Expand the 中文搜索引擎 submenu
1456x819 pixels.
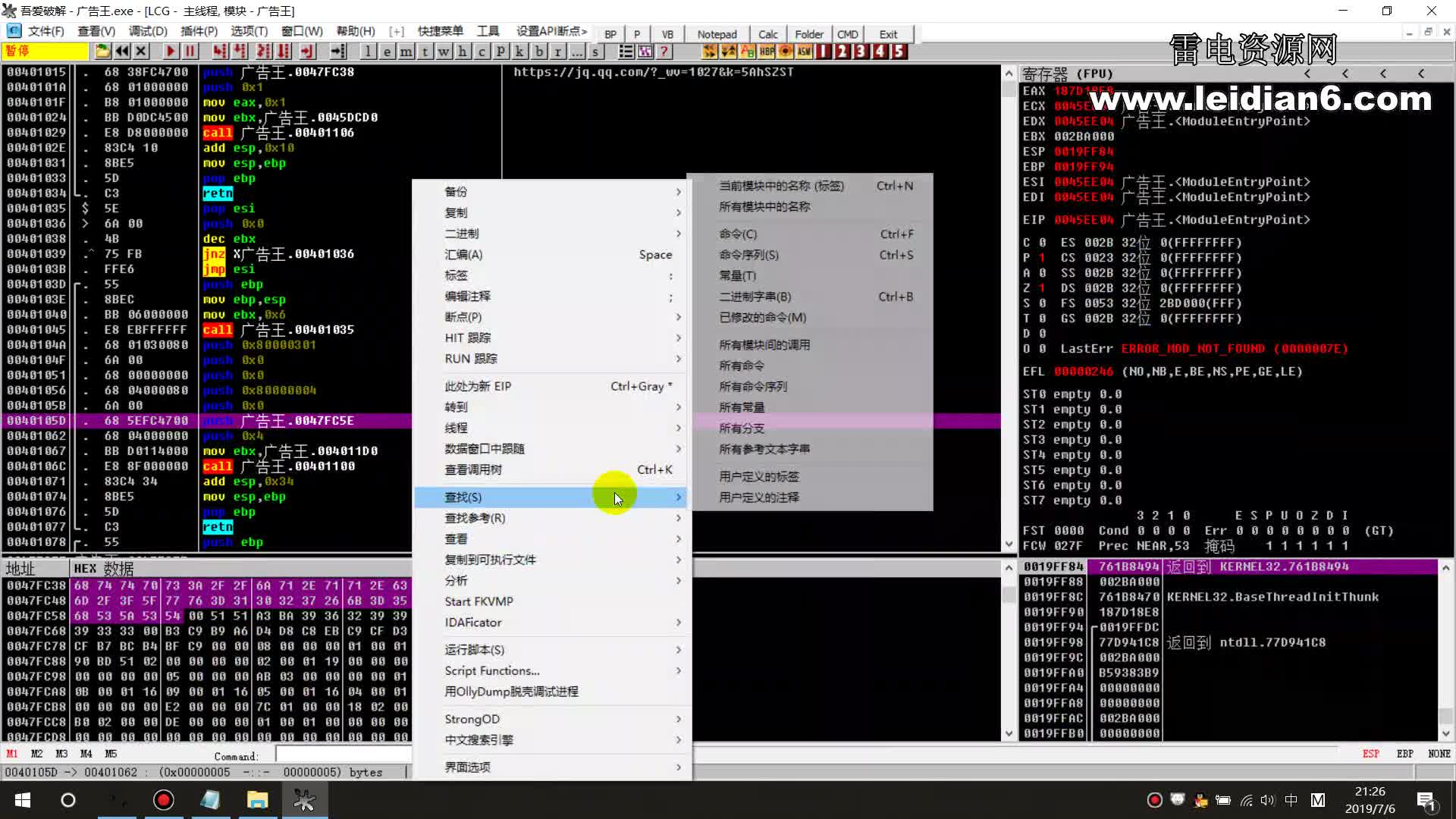point(551,740)
